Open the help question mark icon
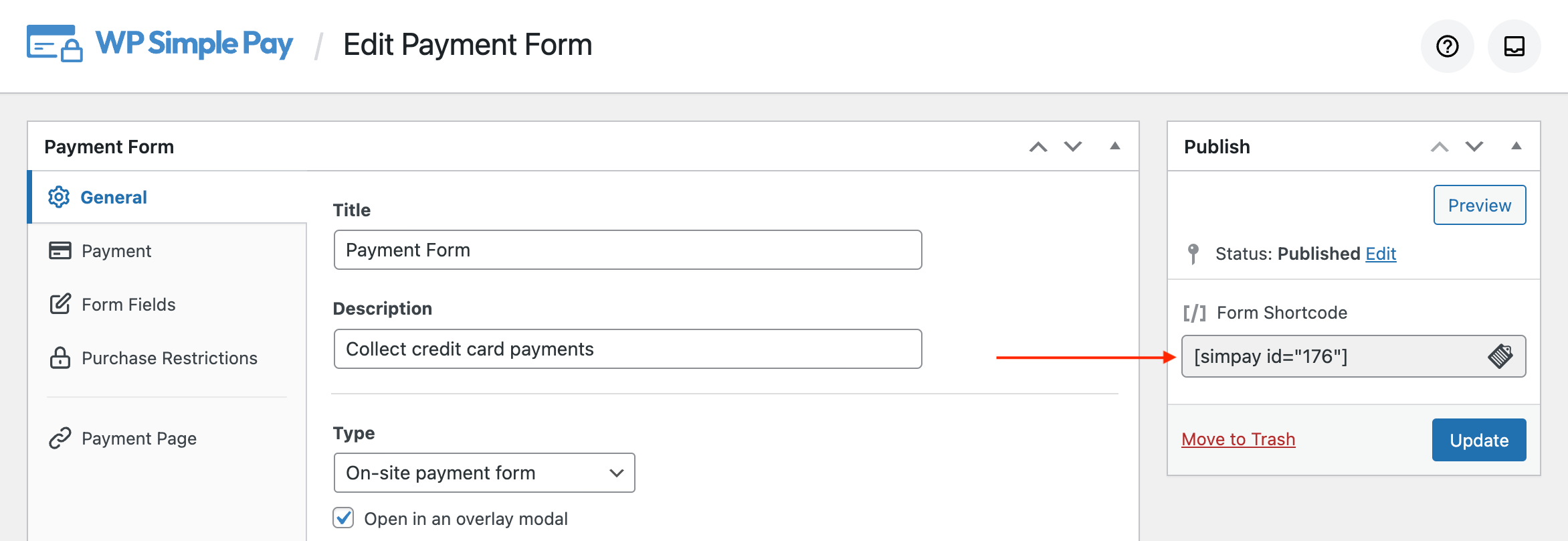1568x541 pixels. 1447,46
